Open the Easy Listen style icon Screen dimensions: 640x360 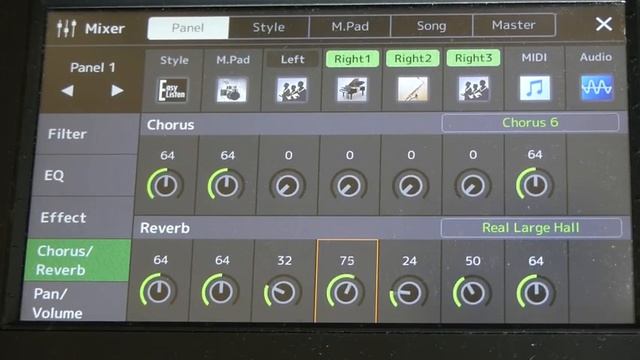[172, 90]
